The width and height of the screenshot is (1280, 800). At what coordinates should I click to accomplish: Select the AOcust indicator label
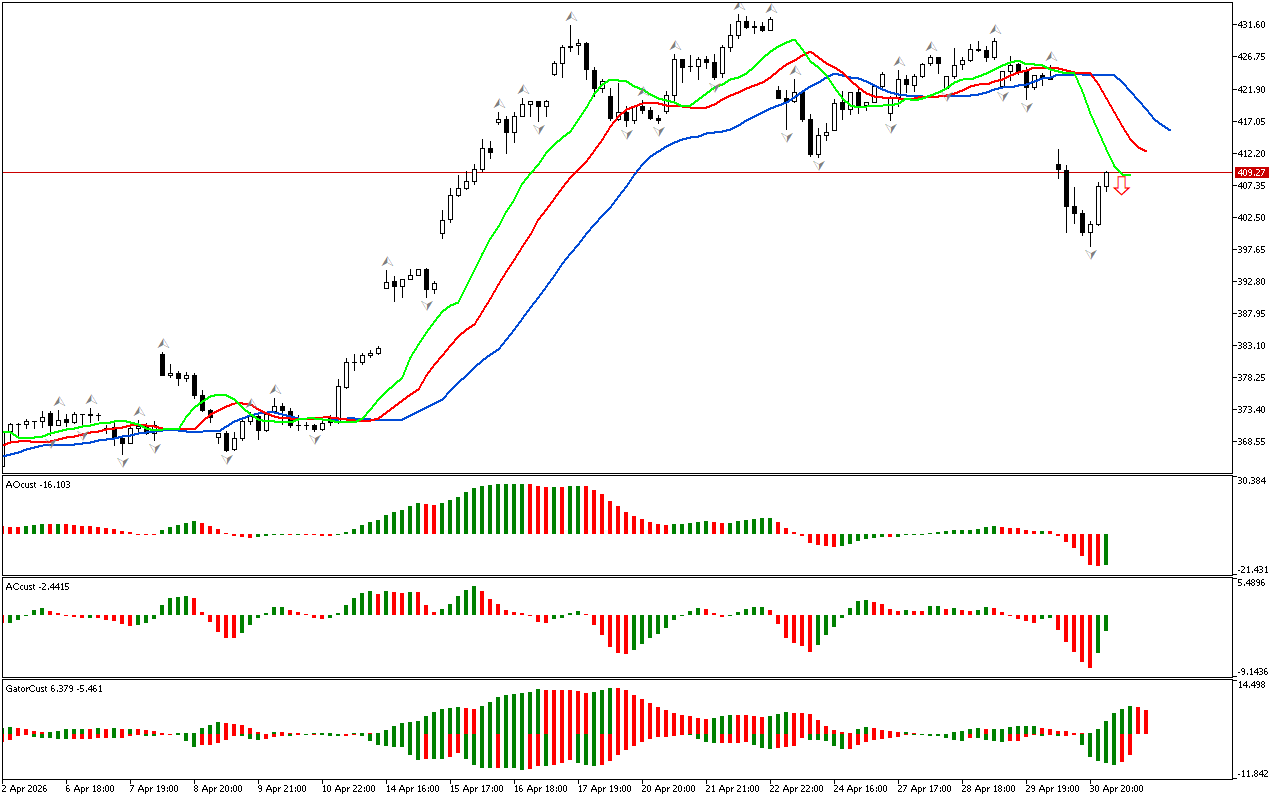[x=39, y=484]
